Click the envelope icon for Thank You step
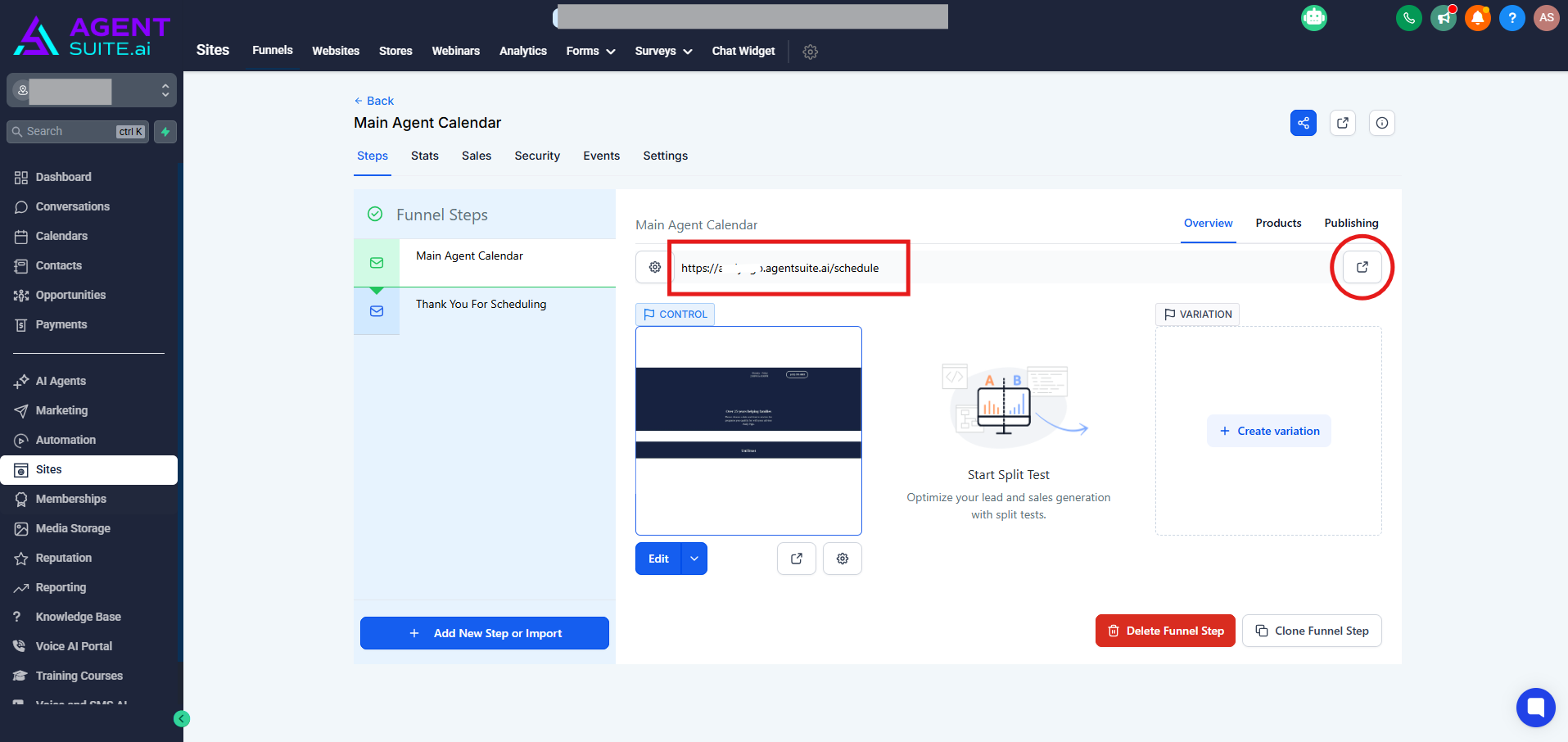 [377, 311]
